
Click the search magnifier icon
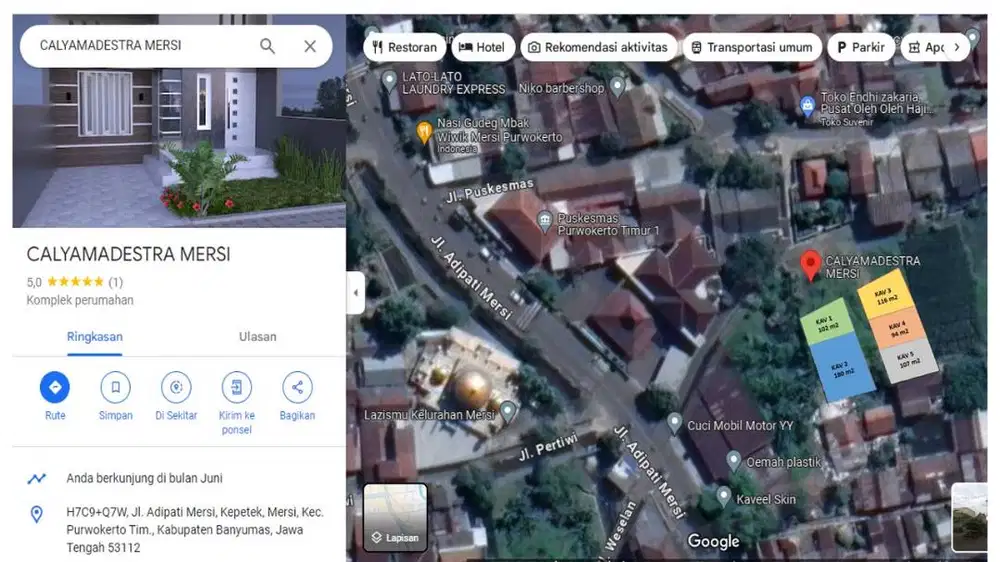tap(267, 46)
